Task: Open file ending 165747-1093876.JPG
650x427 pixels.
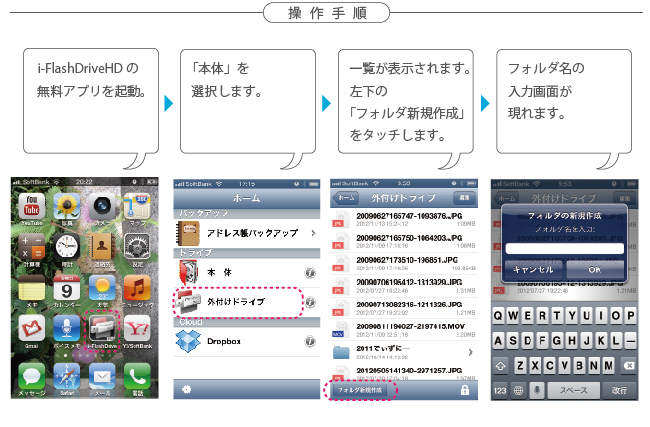Action: click(x=404, y=219)
